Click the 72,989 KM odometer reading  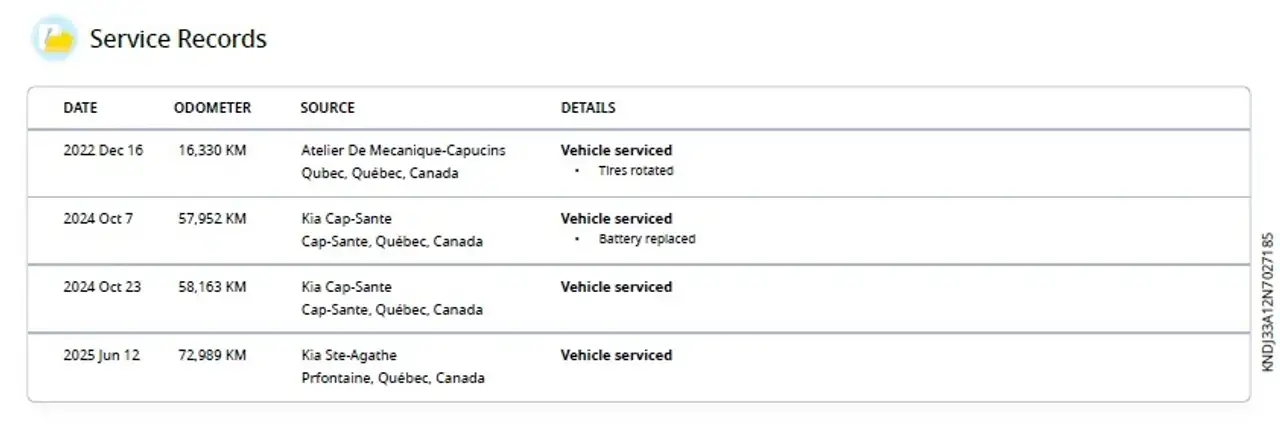click(212, 355)
